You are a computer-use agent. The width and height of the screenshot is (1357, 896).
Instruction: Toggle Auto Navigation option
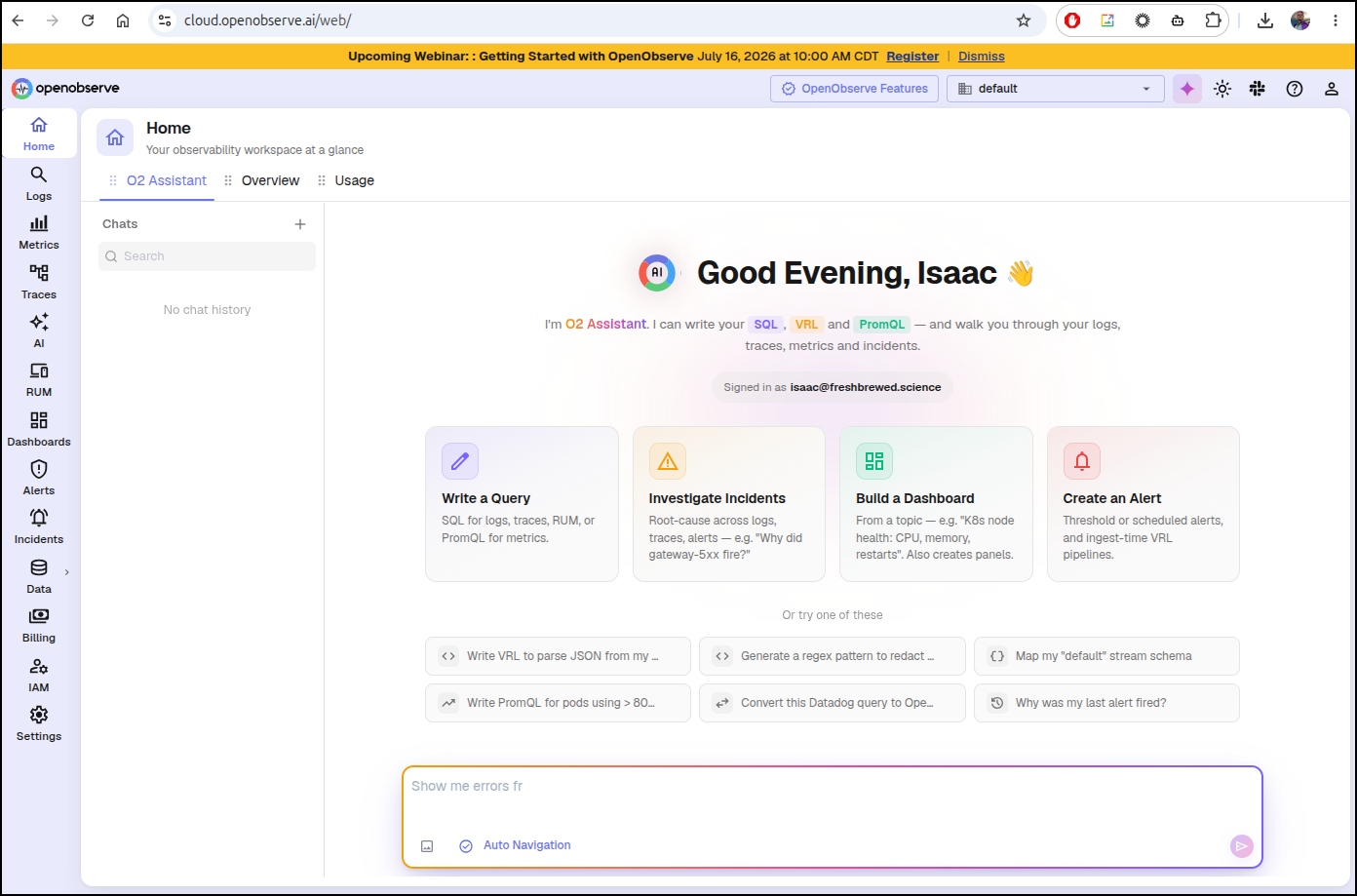coord(515,845)
